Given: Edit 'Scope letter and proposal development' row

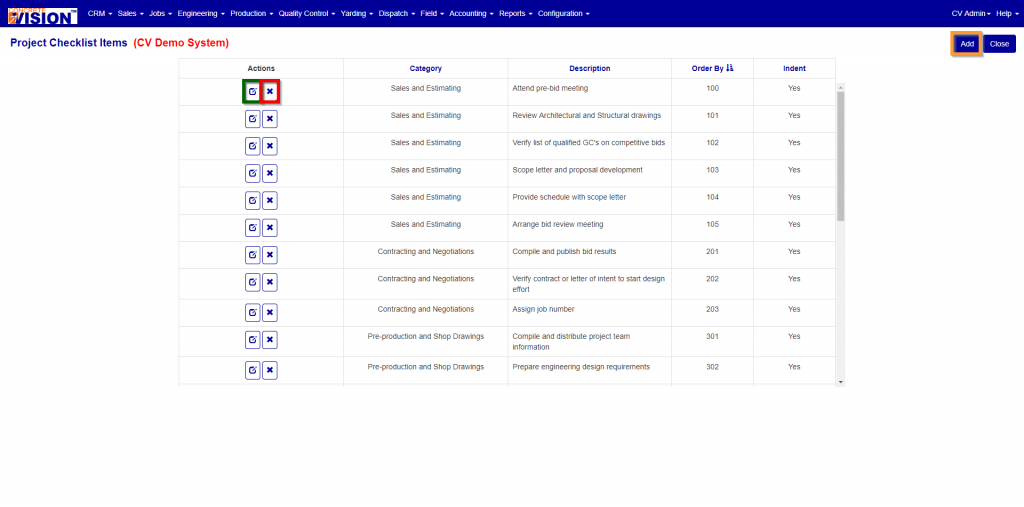Looking at the screenshot, I should click(x=253, y=173).
